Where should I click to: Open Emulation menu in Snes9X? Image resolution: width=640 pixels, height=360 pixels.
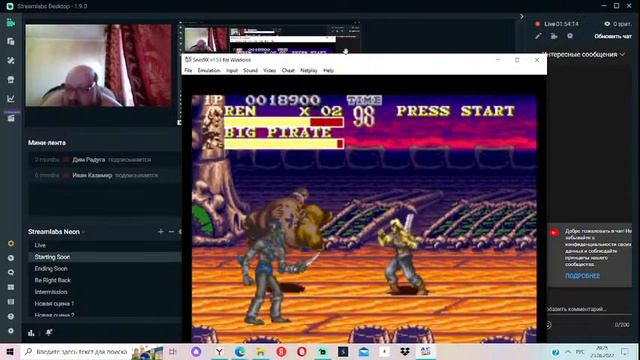[209, 70]
